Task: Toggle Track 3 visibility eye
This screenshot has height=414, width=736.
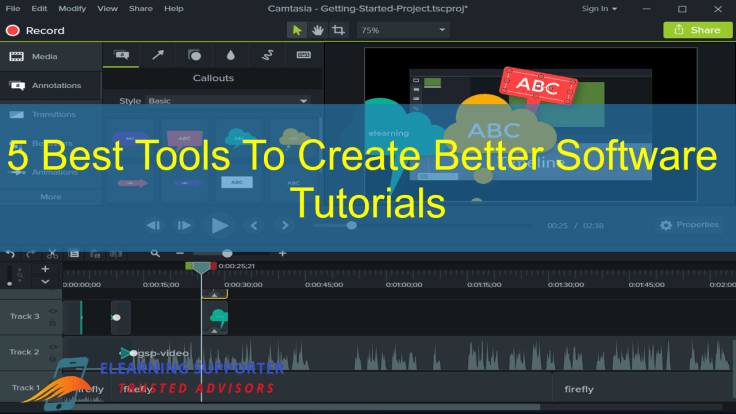Action: (53, 311)
